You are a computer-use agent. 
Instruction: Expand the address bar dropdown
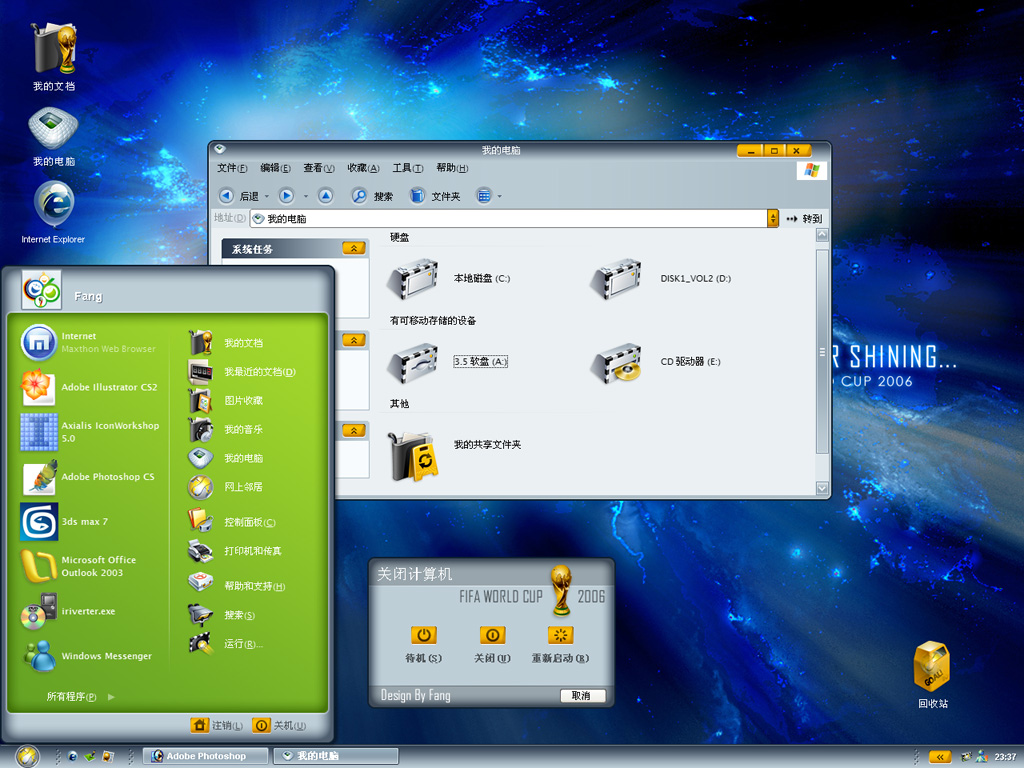(x=773, y=218)
